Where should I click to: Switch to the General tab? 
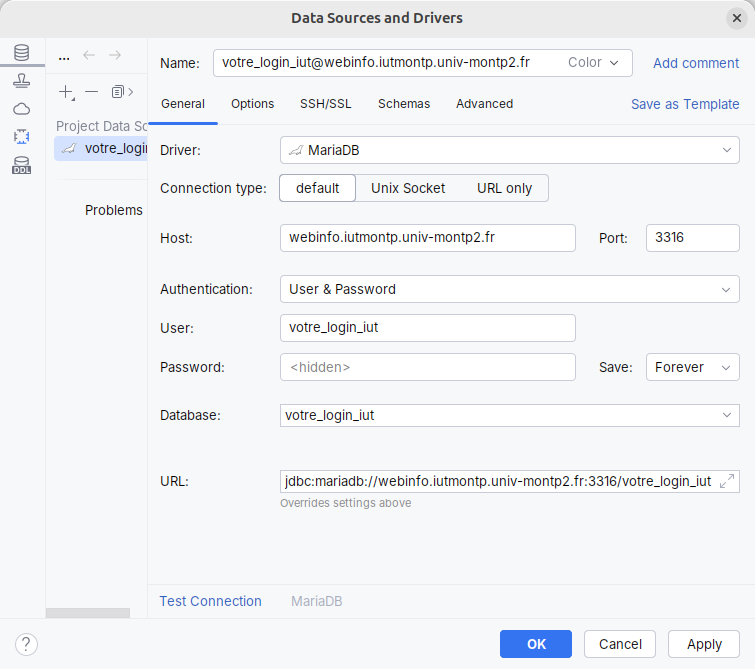[183, 104]
